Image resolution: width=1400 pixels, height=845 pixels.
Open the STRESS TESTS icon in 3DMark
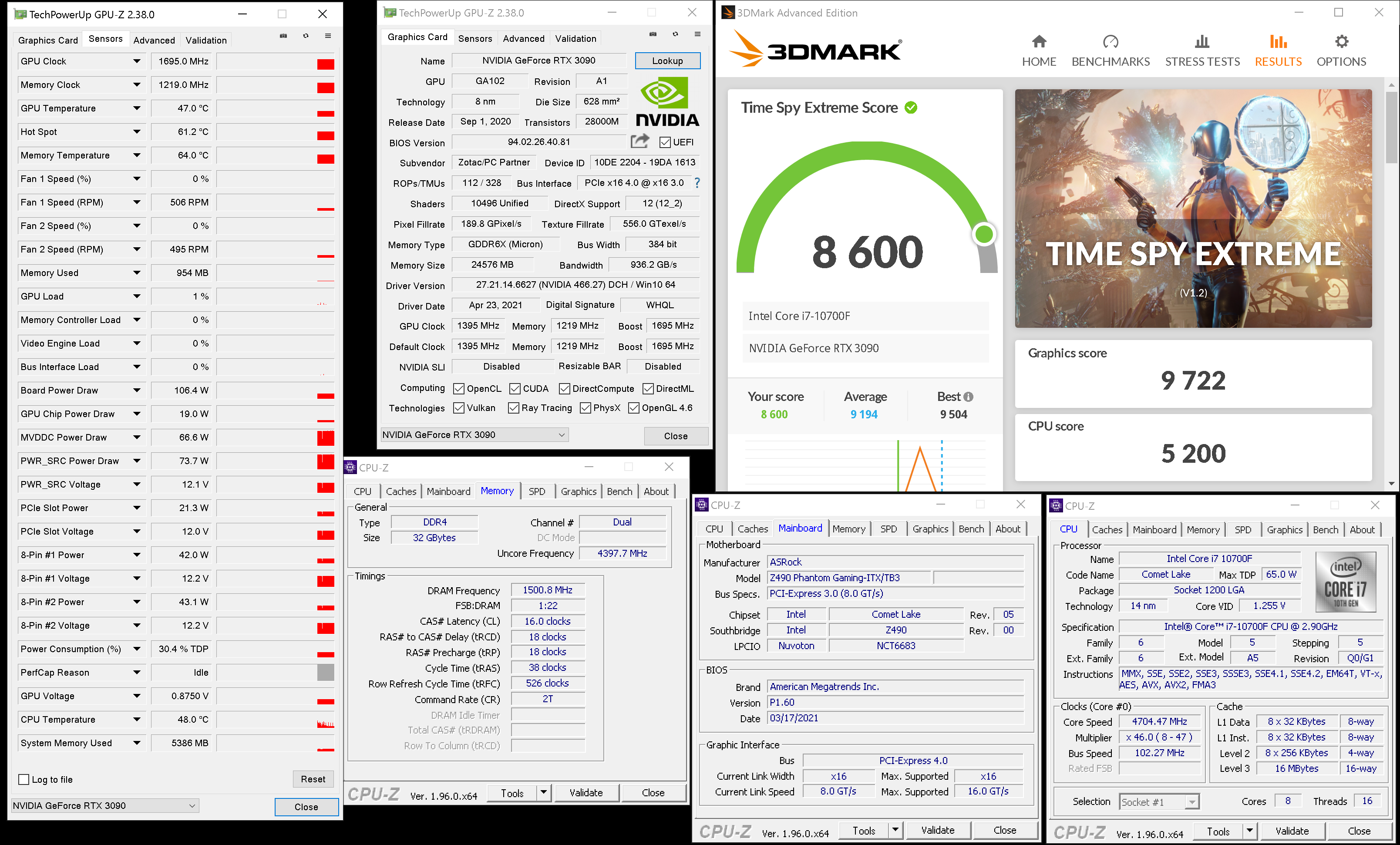(x=1202, y=41)
